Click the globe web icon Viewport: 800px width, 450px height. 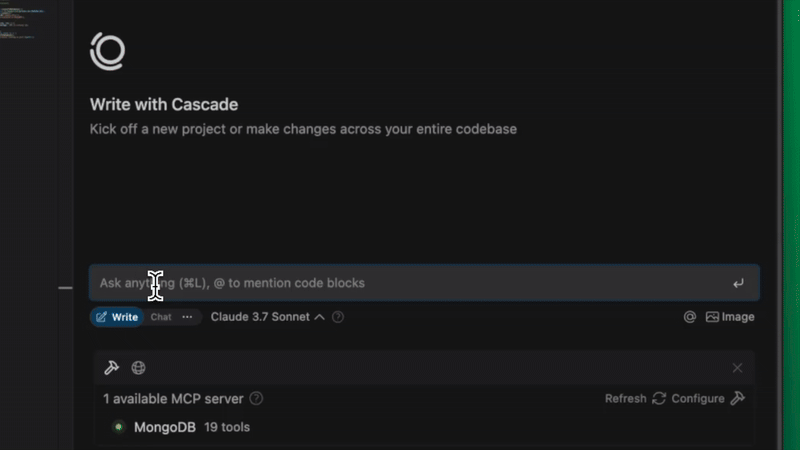139,368
